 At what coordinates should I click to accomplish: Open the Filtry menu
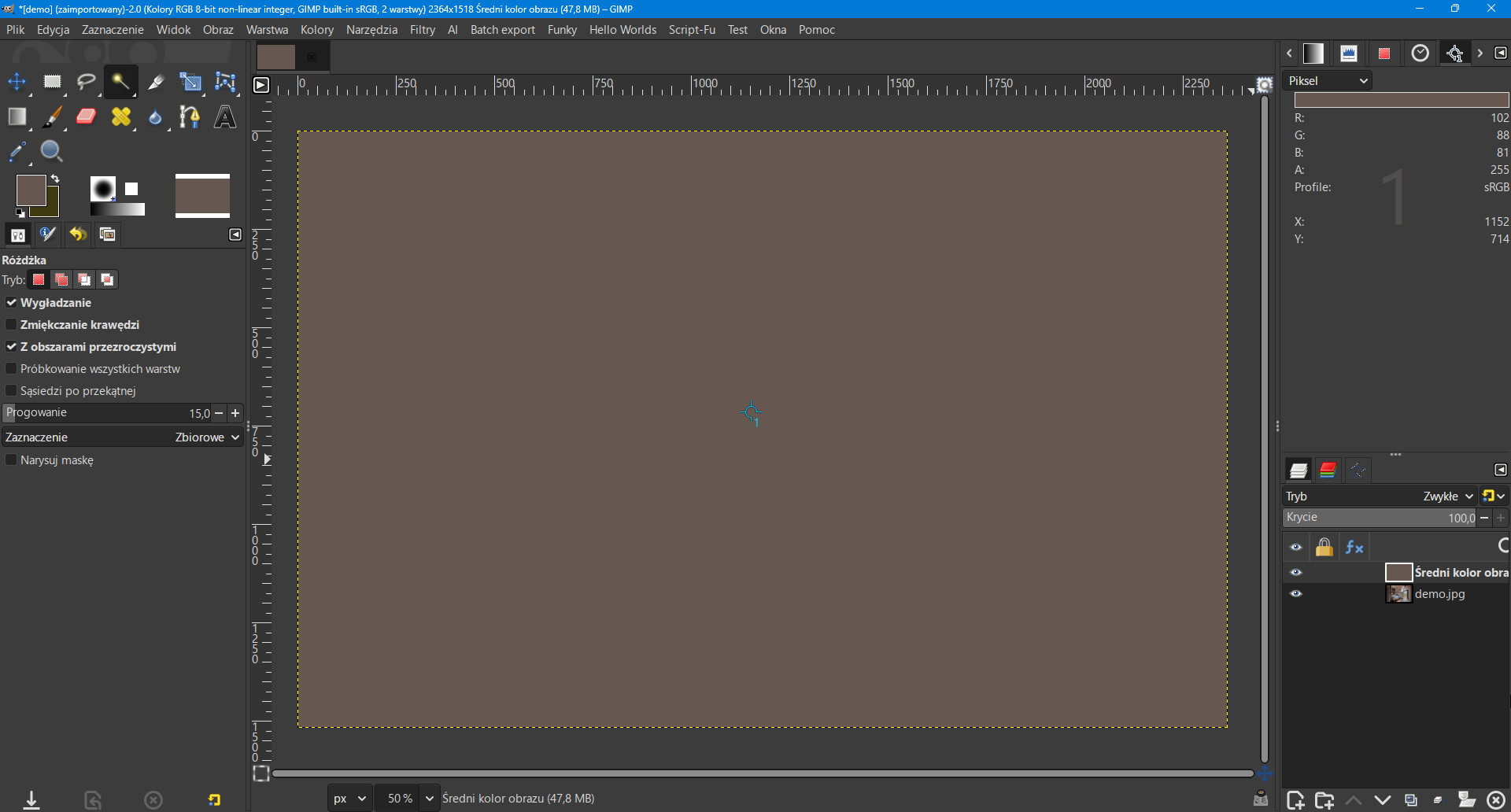coord(422,30)
